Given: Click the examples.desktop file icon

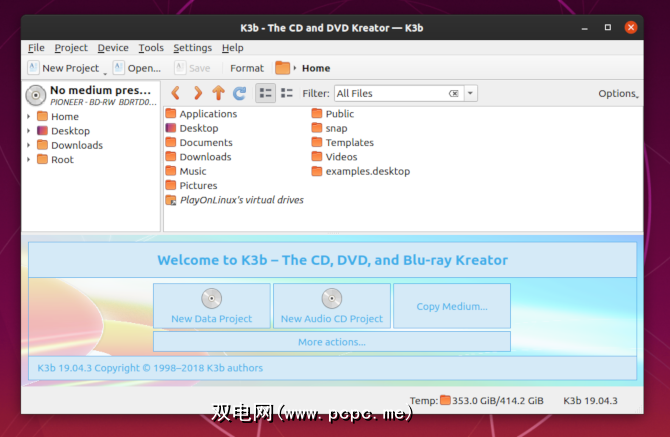Looking at the screenshot, I should coord(317,171).
